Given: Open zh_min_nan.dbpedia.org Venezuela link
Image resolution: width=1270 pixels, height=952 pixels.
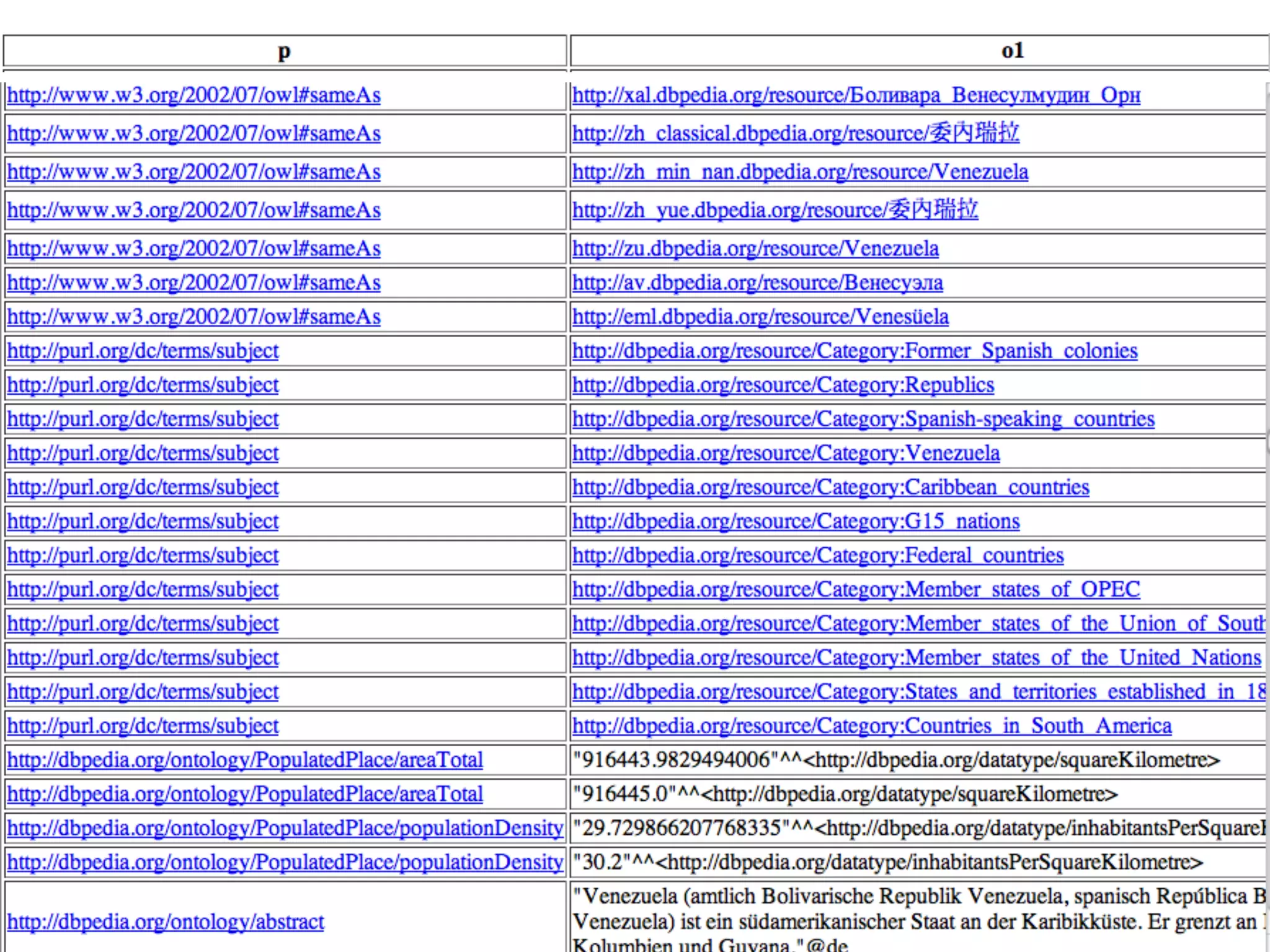Looking at the screenshot, I should click(800, 172).
